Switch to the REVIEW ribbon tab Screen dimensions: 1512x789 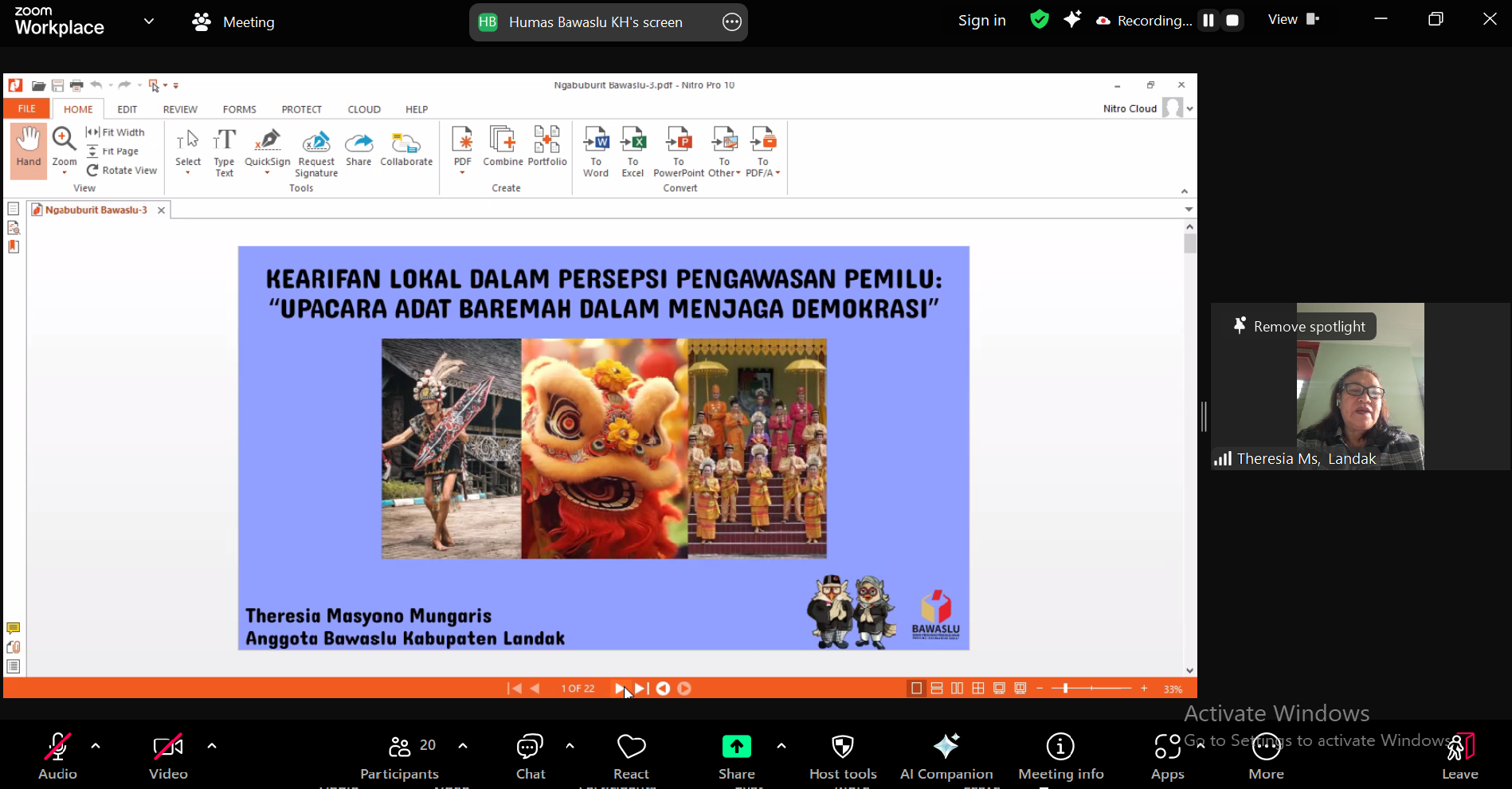180,109
